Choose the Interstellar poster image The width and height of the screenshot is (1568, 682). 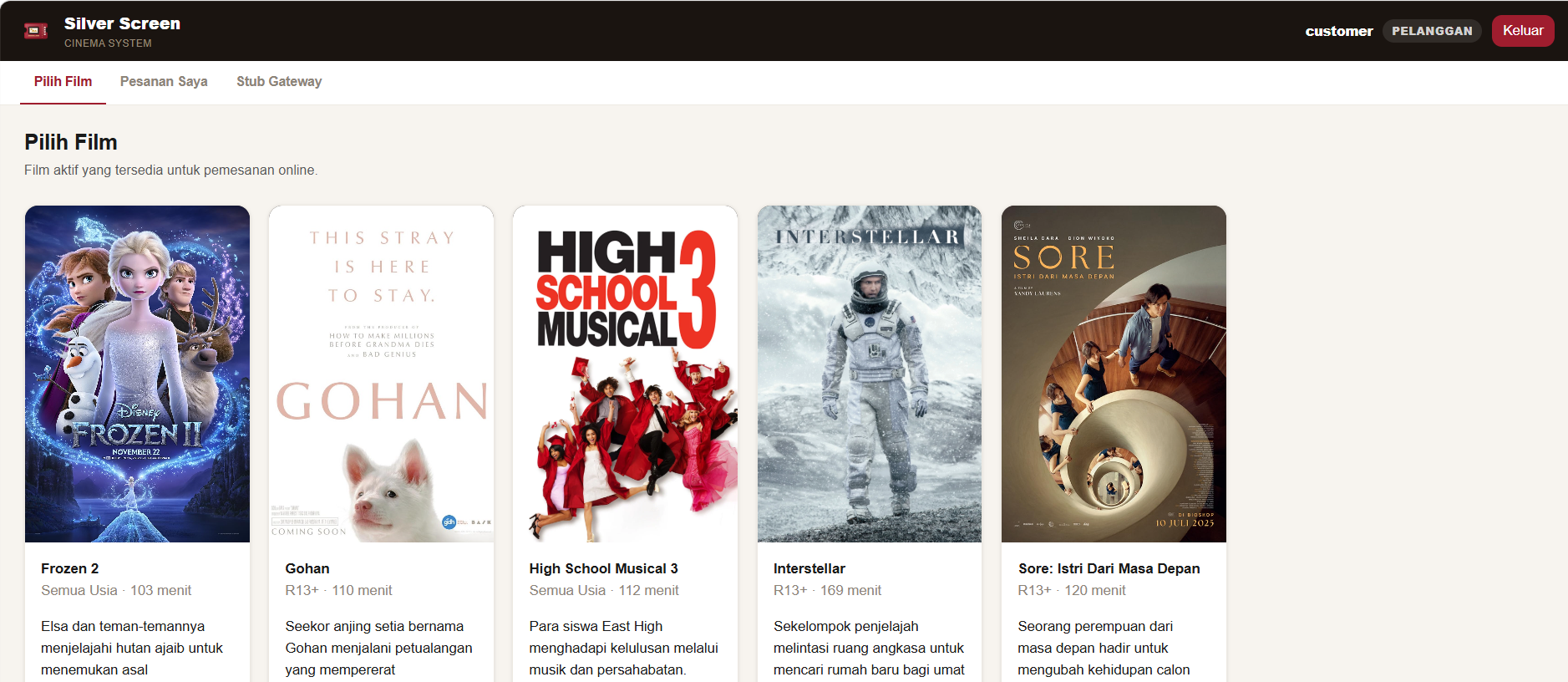coord(870,374)
